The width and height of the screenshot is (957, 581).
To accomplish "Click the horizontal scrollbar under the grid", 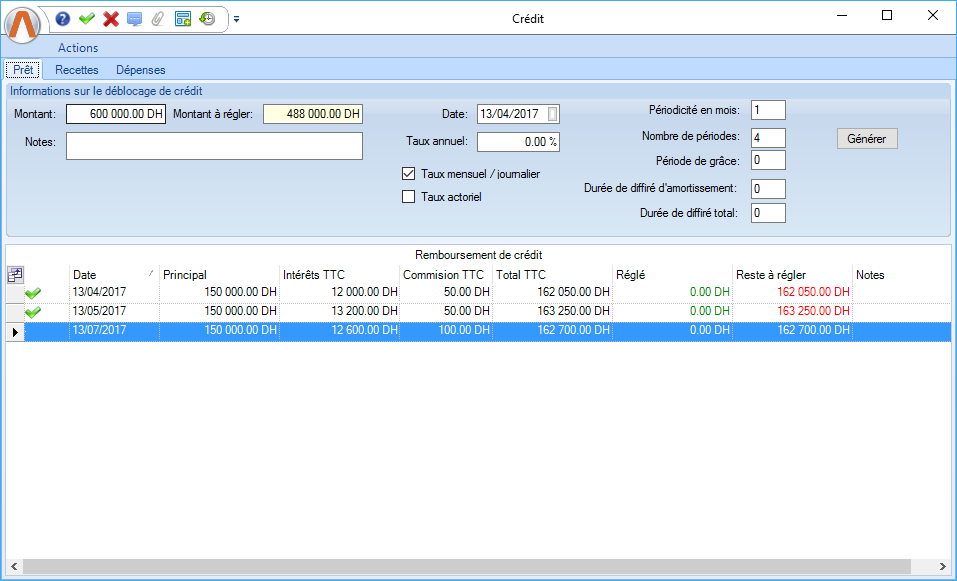I will coord(470,567).
